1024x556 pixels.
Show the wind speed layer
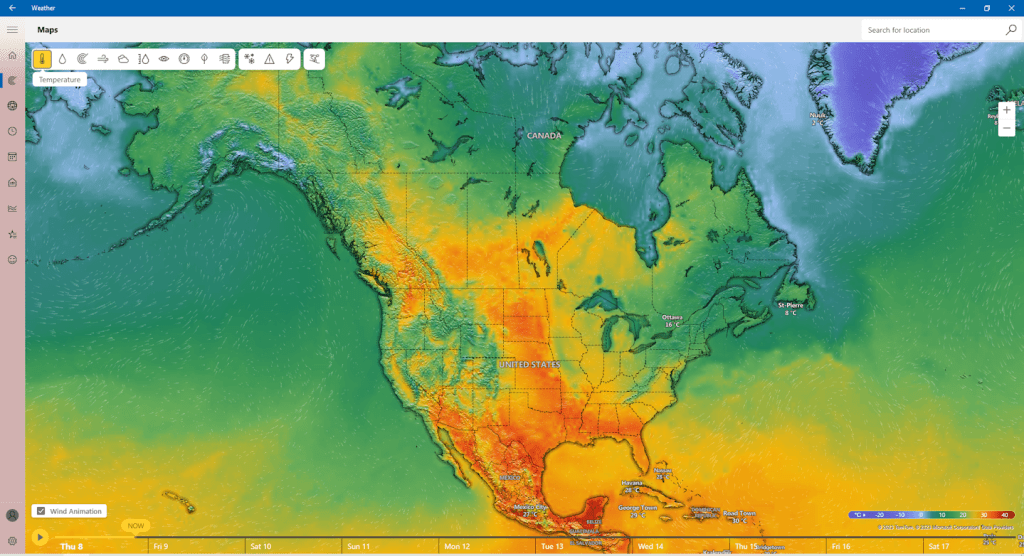(x=103, y=59)
